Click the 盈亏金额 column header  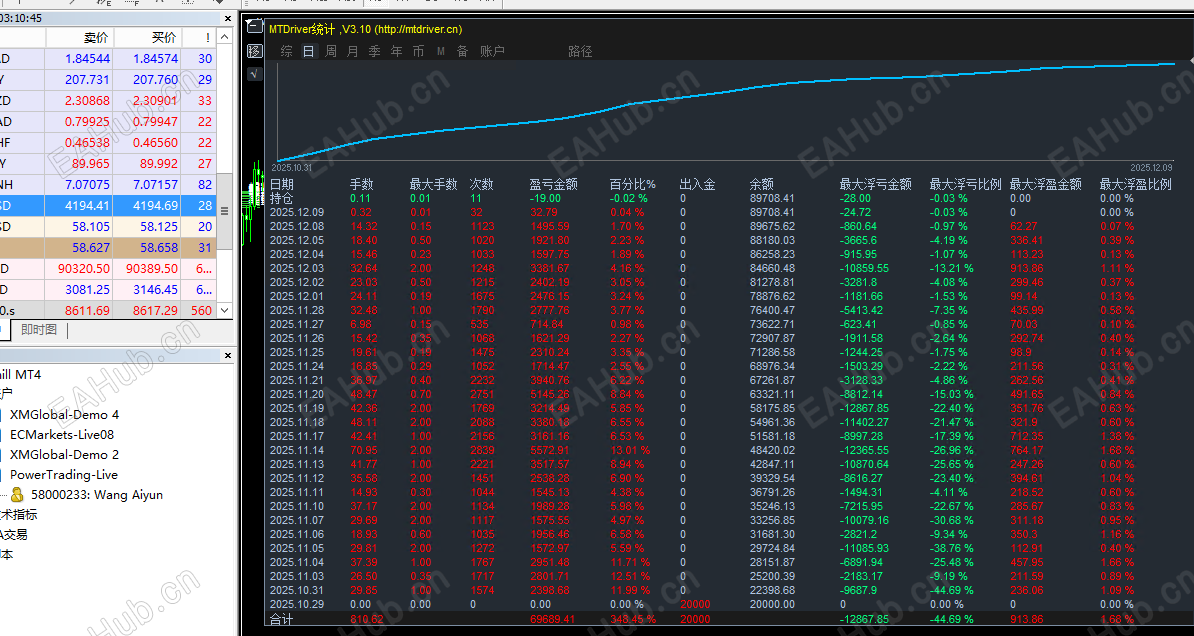553,184
